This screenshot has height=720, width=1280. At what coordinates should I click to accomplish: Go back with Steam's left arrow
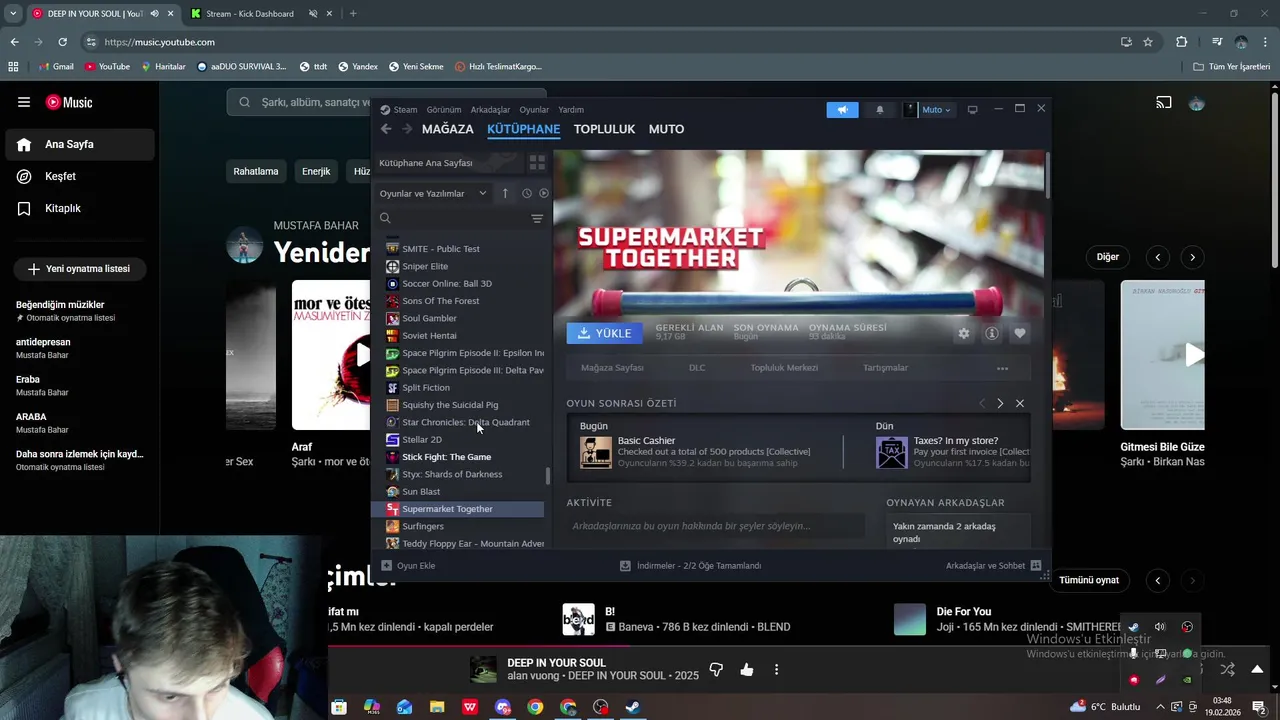pos(386,129)
